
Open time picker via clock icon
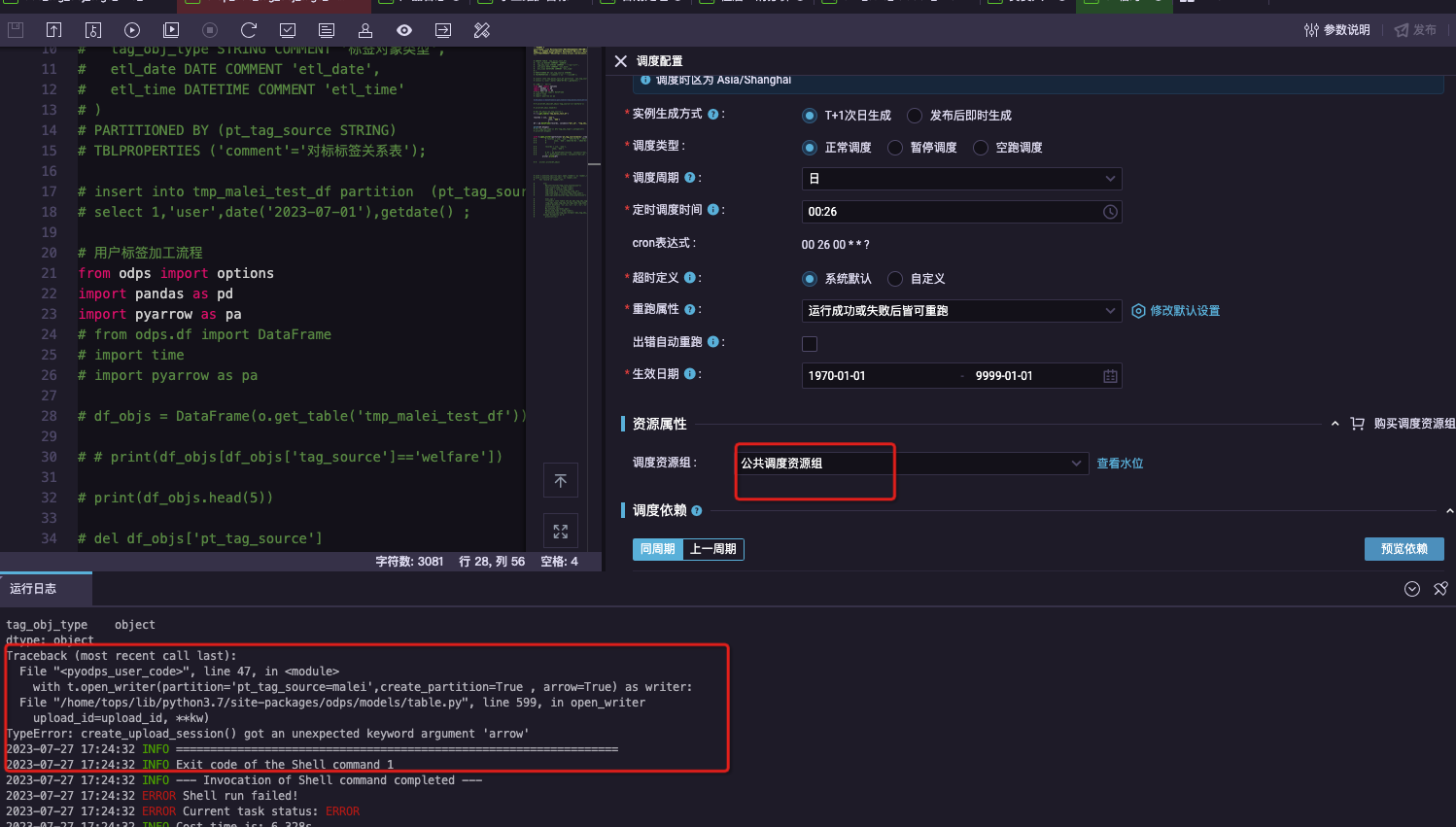pyautogui.click(x=1110, y=212)
